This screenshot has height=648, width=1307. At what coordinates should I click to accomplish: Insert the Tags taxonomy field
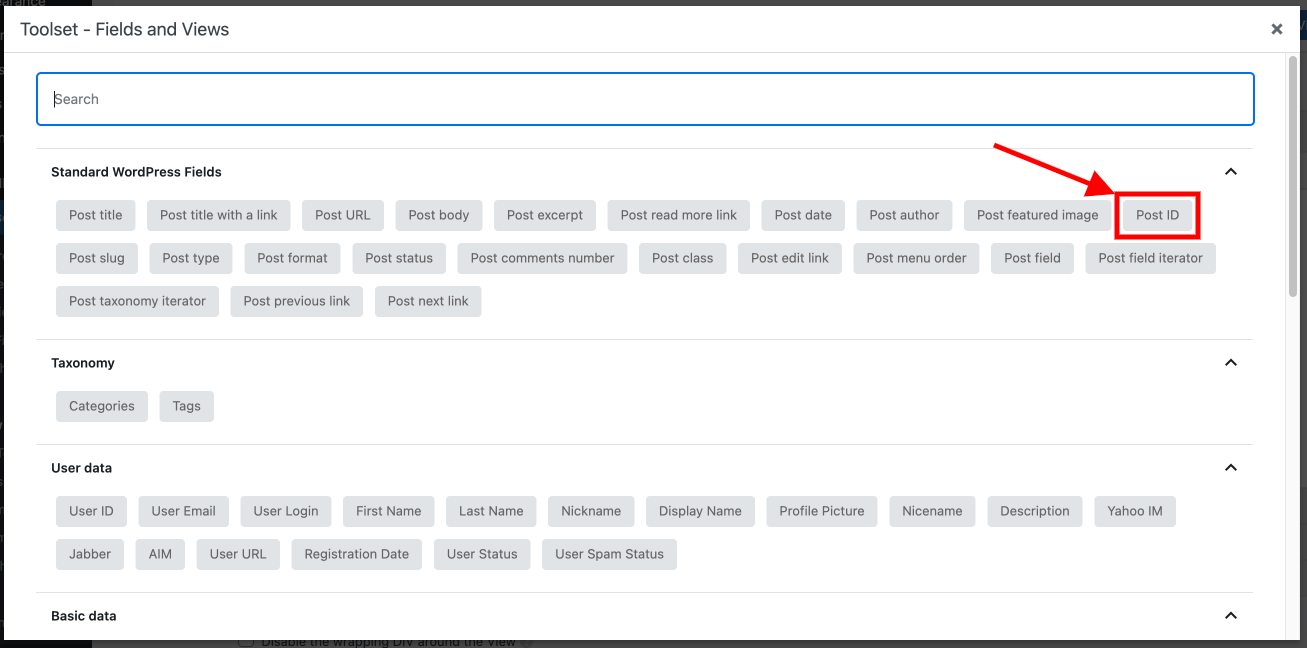point(187,406)
